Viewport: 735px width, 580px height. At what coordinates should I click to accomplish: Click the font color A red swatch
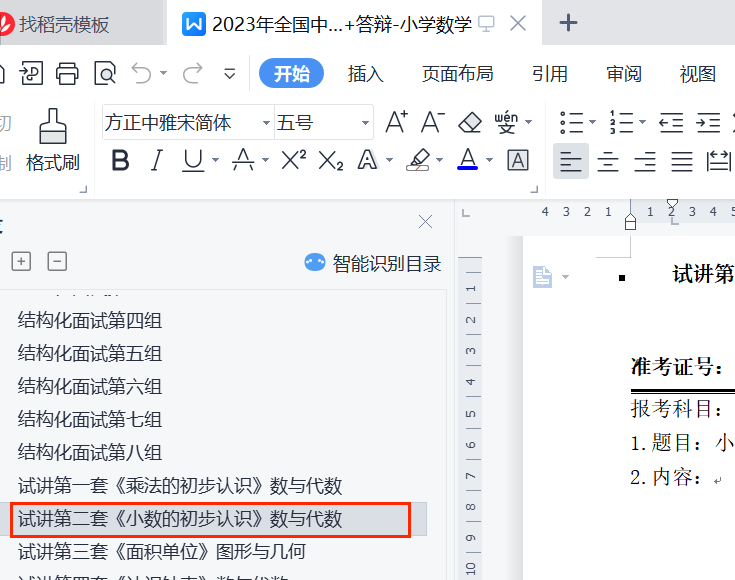click(467, 160)
